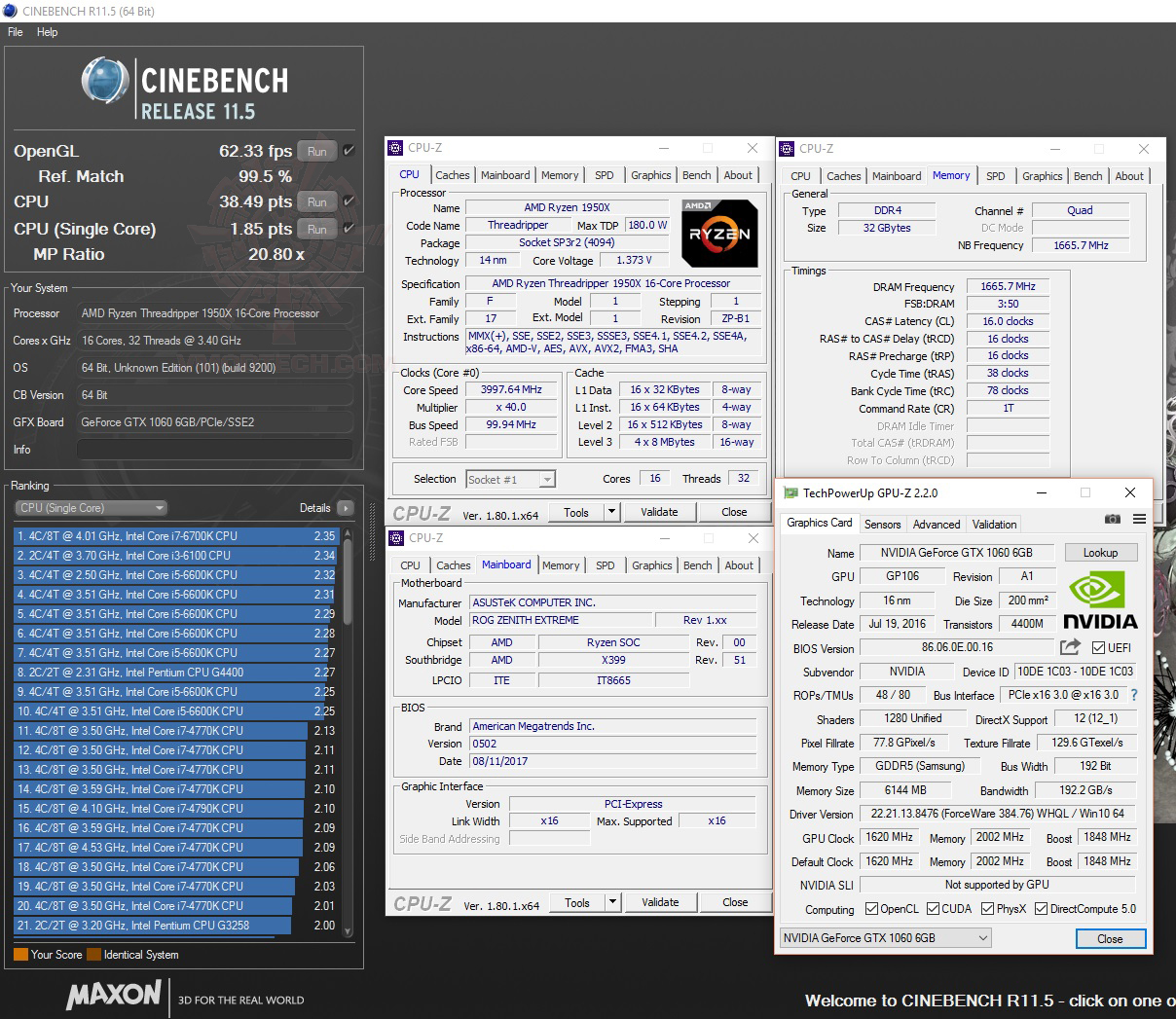This screenshot has width=1176, height=1019.
Task: Switch to Memory tab in CPU-Z mainboard window
Action: click(x=561, y=565)
